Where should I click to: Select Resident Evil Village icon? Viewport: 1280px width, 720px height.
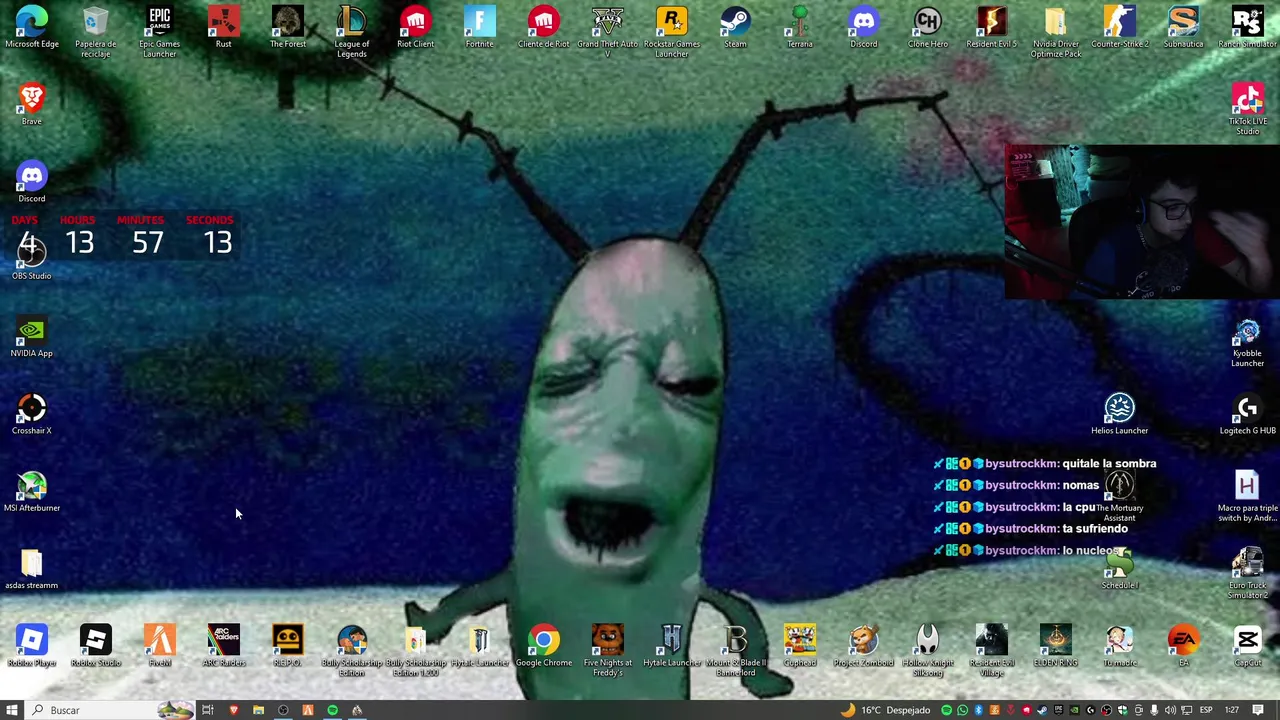pos(991,650)
